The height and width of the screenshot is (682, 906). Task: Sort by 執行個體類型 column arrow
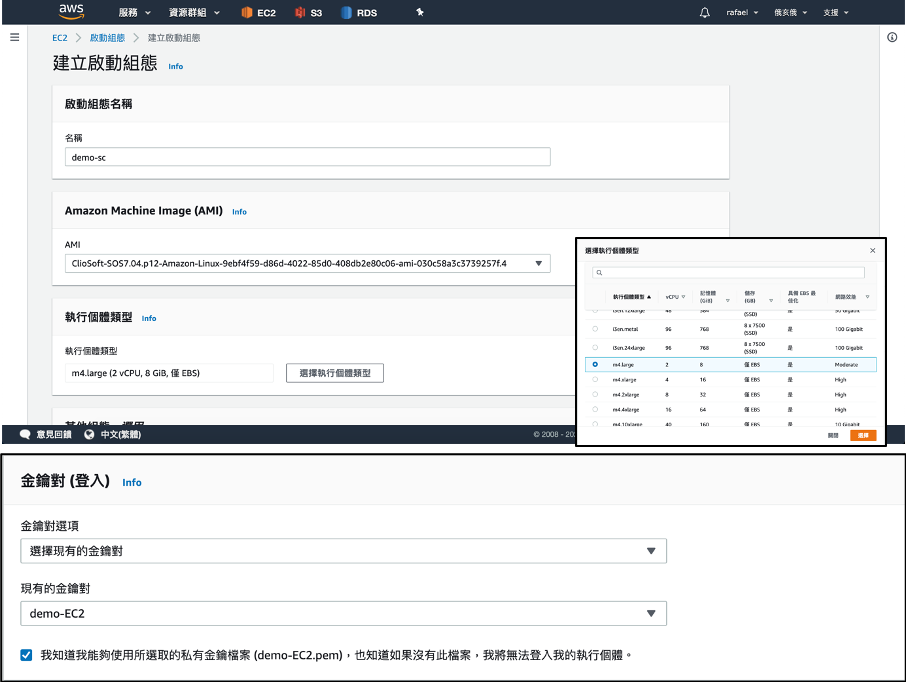coord(649,297)
